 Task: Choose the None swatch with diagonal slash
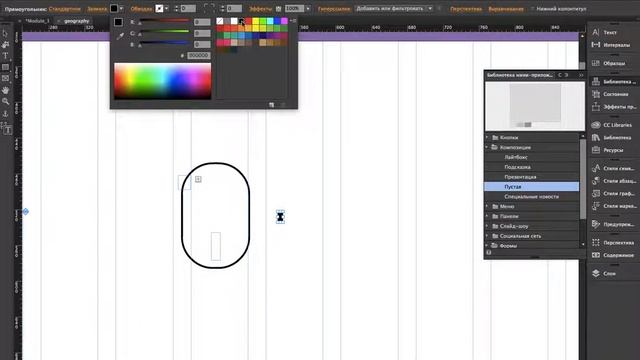pos(220,21)
